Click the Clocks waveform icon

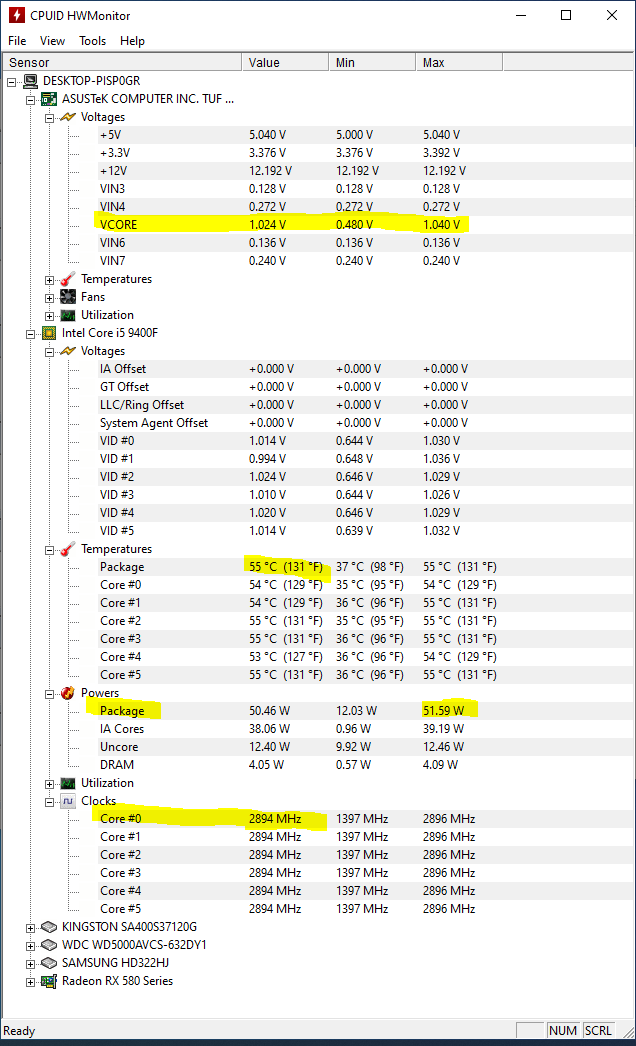point(68,801)
